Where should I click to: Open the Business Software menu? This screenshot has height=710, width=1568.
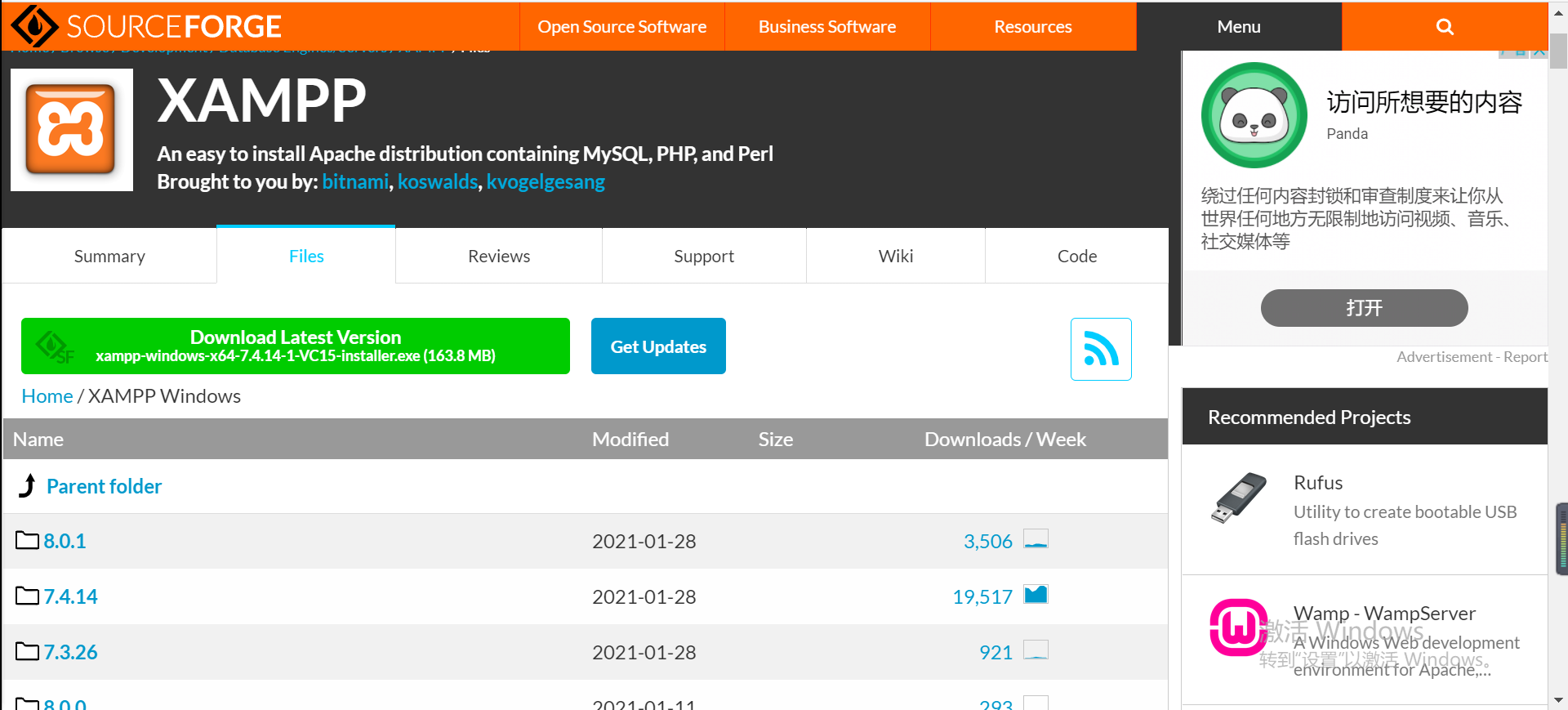pyautogui.click(x=827, y=27)
